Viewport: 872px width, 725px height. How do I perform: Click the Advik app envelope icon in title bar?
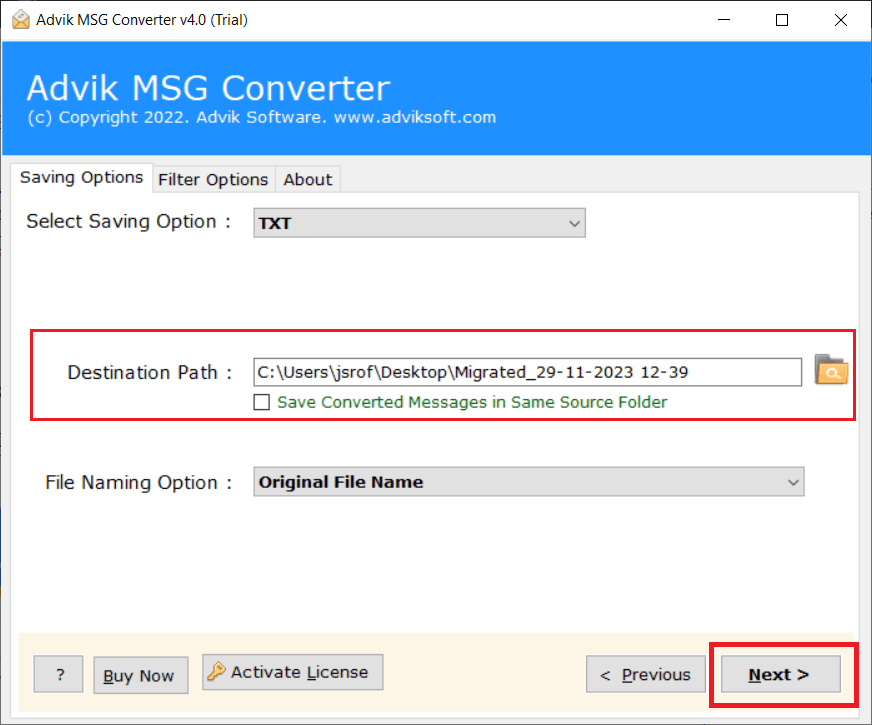pos(21,19)
